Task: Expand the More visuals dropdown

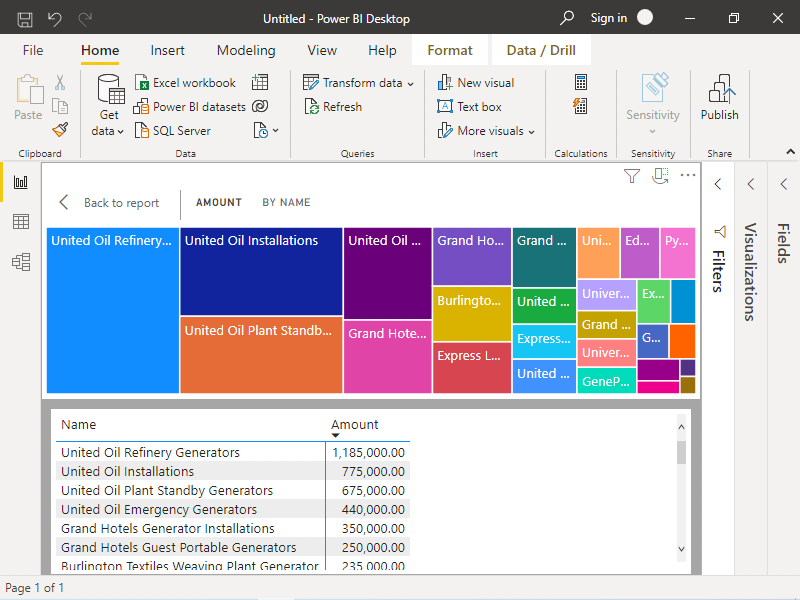Action: (532, 132)
